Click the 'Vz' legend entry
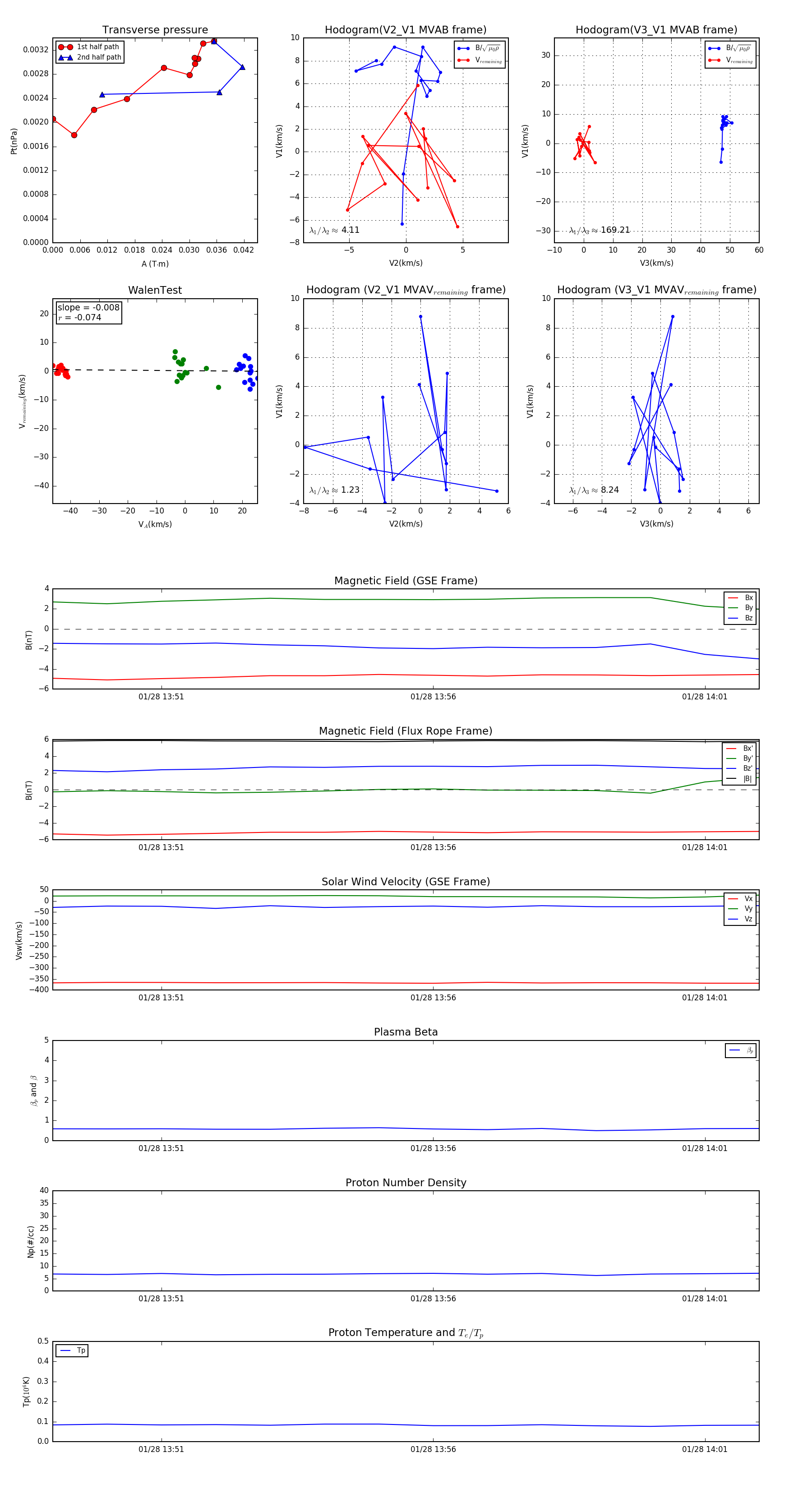Image resolution: width=812 pixels, height=1489 pixels. click(740, 919)
